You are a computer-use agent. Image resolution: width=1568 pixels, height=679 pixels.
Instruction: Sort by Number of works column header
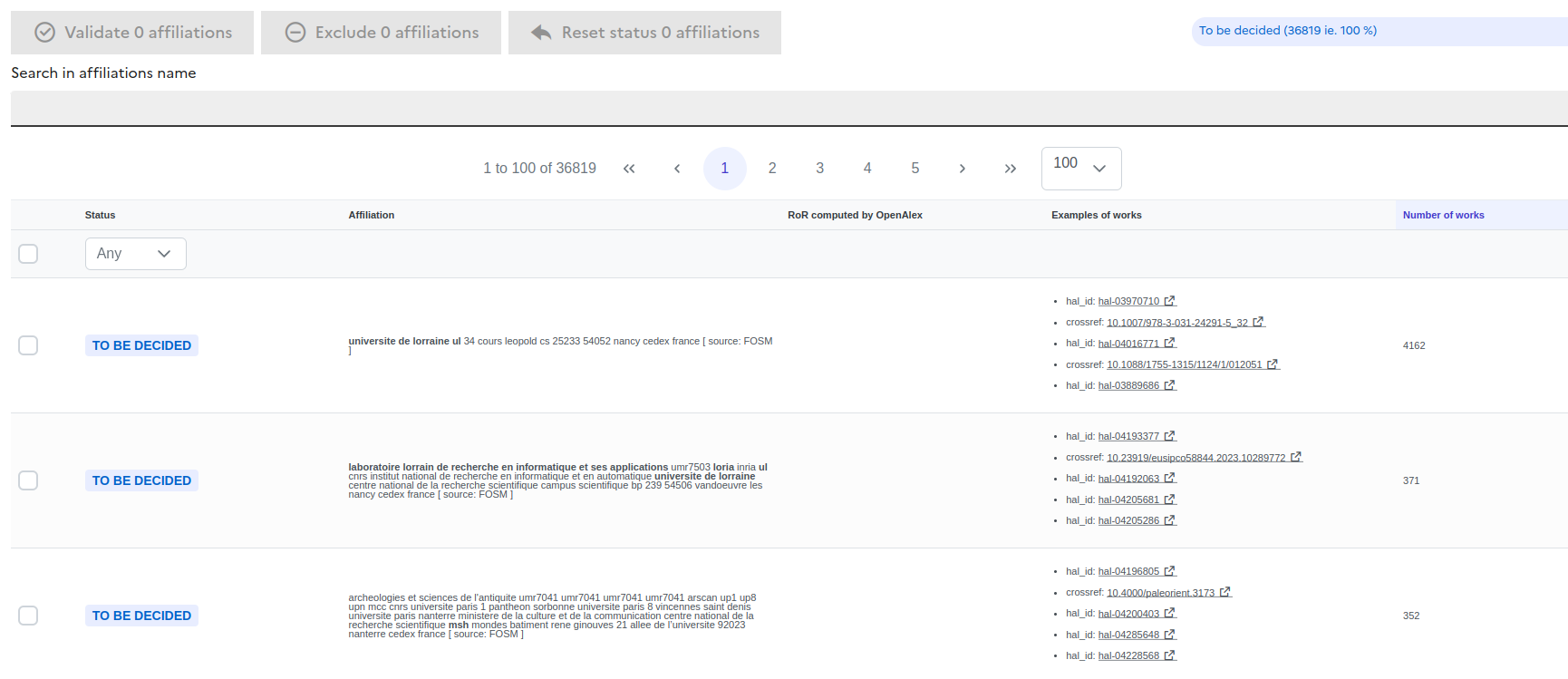1443,215
